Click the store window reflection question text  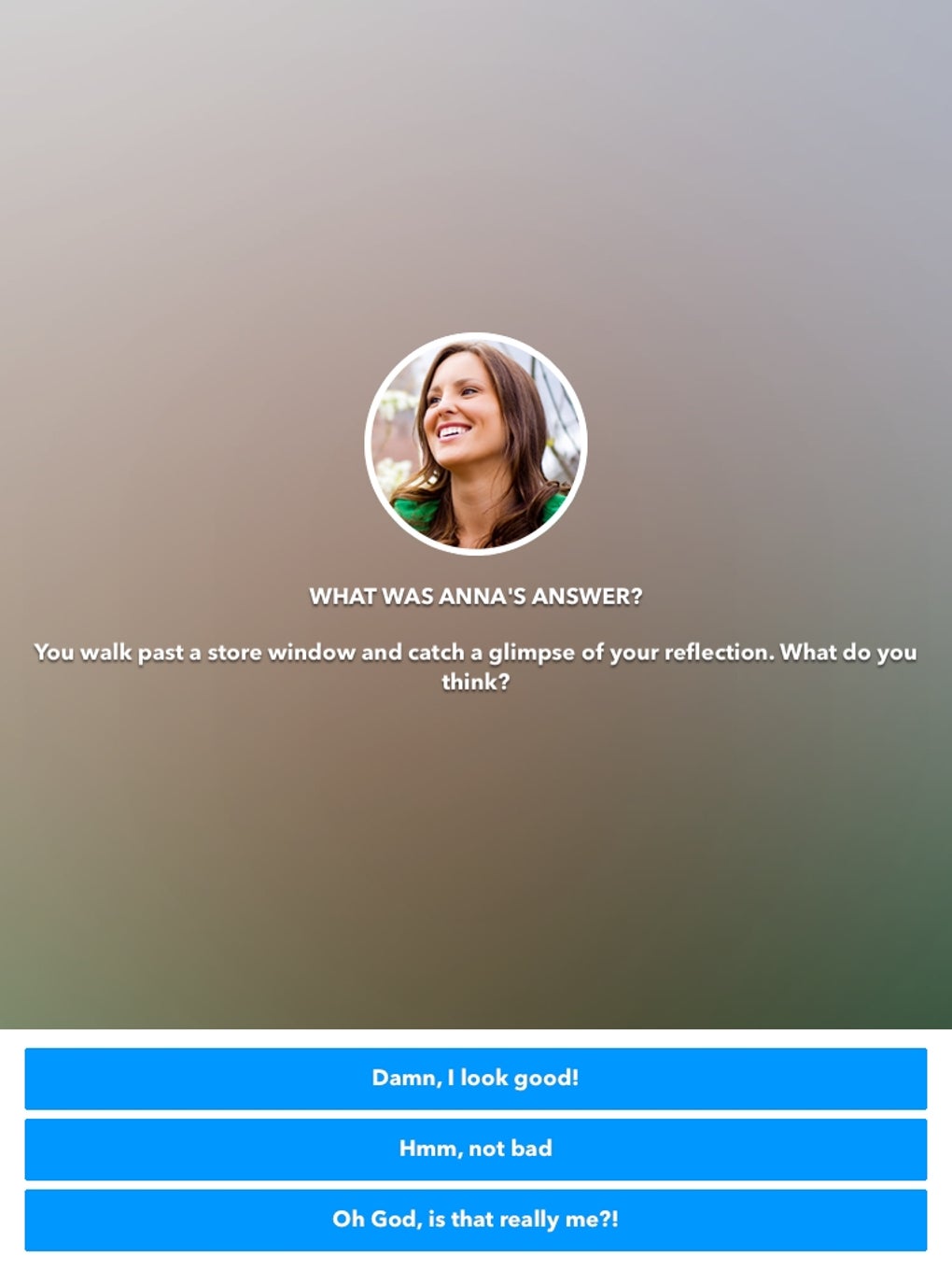click(475, 667)
